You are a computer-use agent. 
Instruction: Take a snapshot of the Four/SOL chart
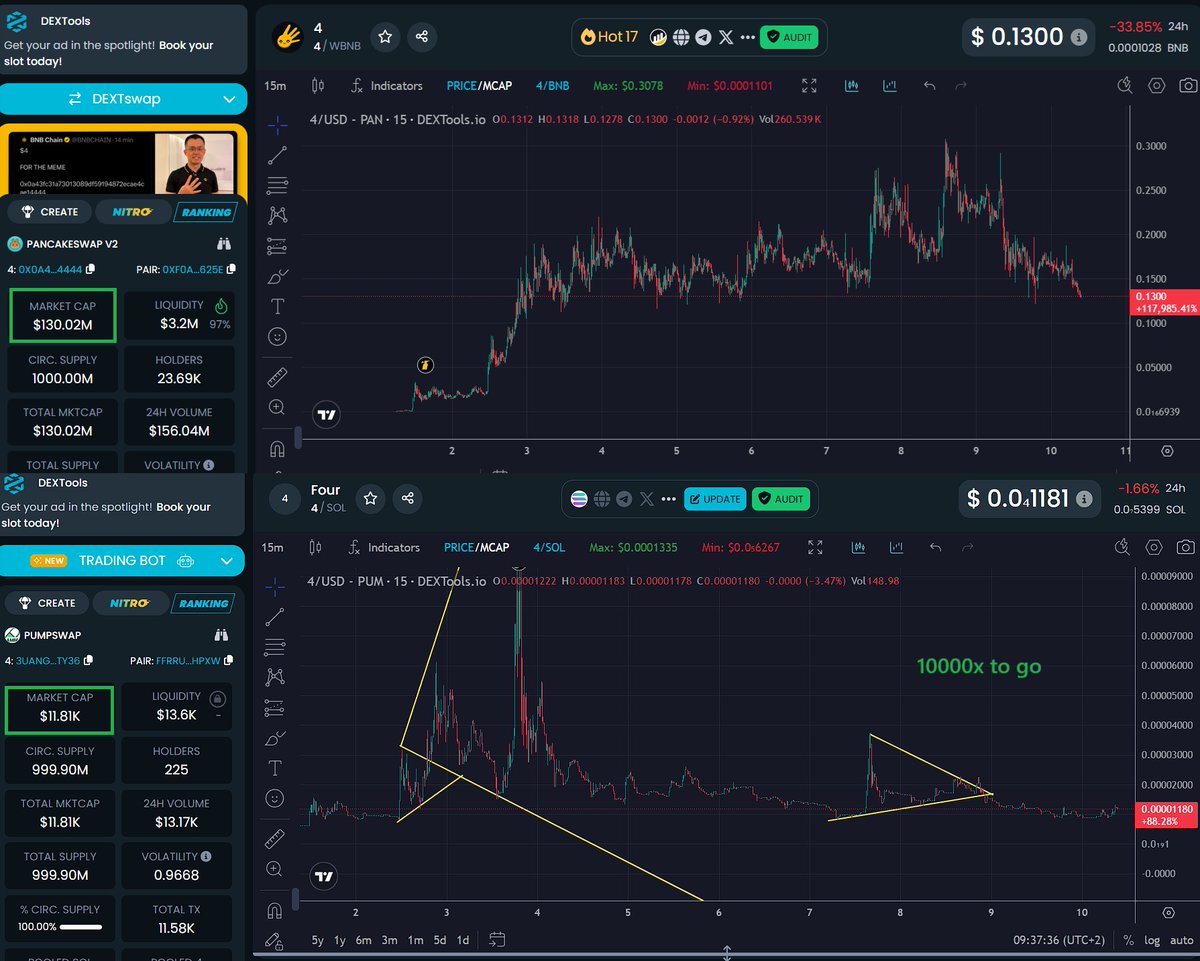1185,547
